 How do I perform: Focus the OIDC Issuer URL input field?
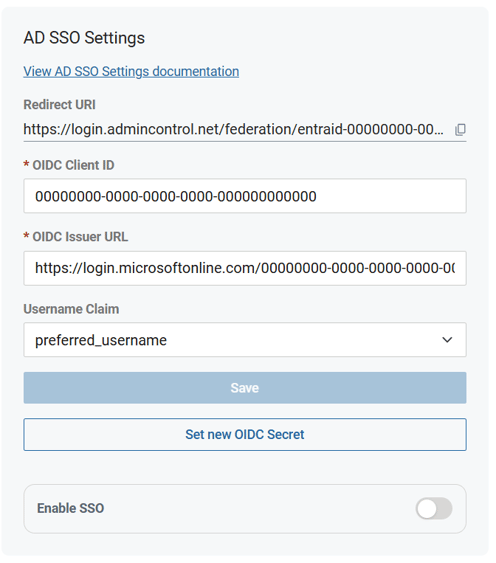point(245,268)
